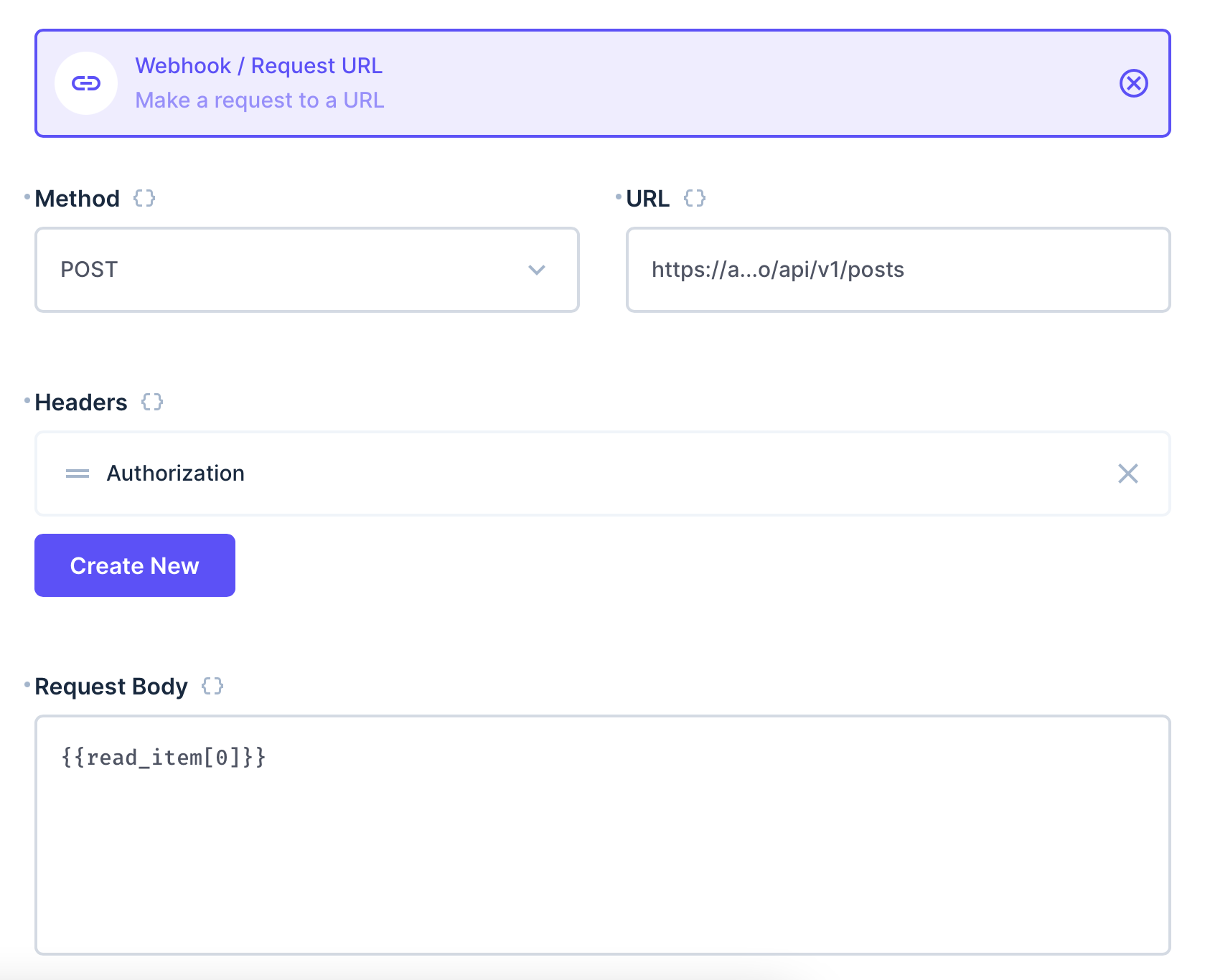1210x980 pixels.
Task: Click the drag handle beside Authorization
Action: [76, 473]
